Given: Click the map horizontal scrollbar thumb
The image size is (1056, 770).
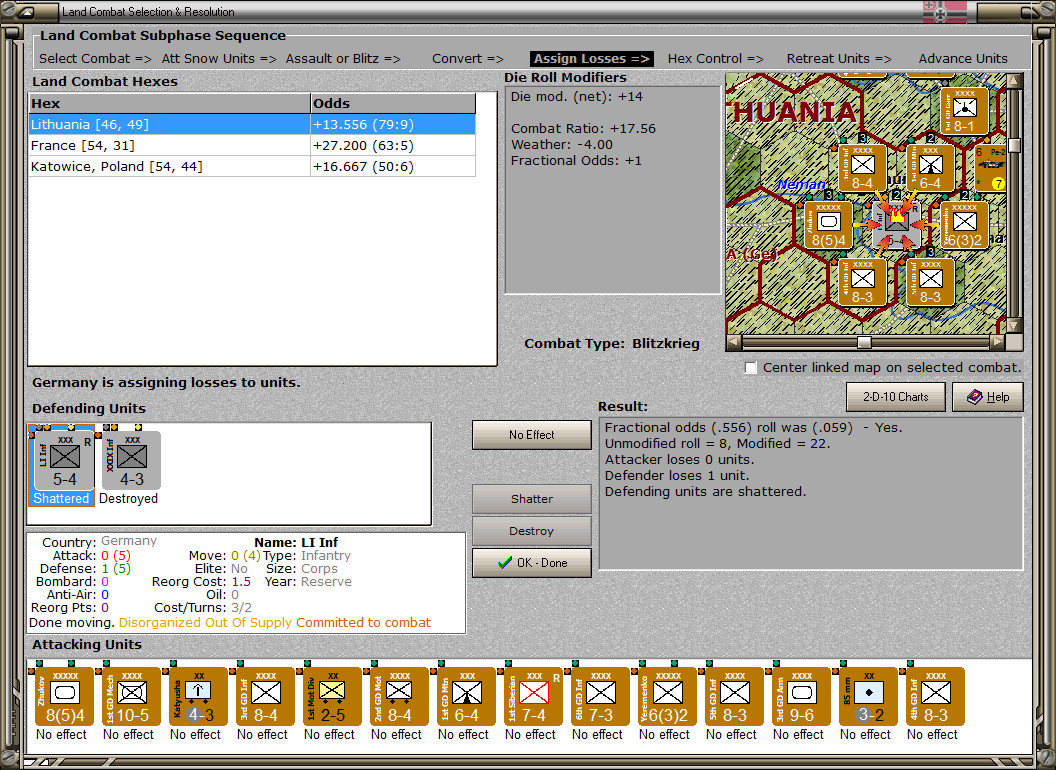Looking at the screenshot, I should click(x=864, y=342).
